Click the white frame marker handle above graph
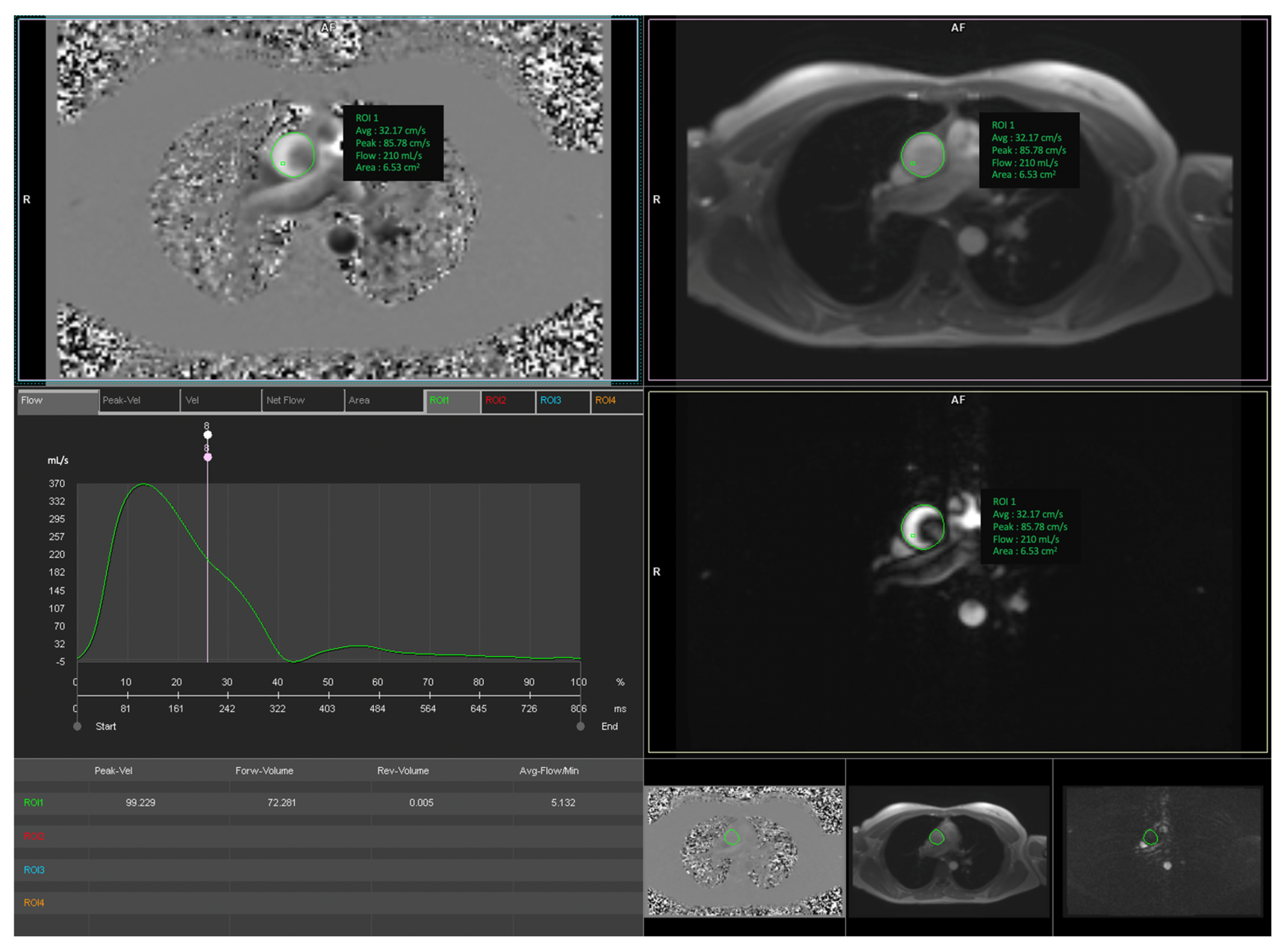 208,434
